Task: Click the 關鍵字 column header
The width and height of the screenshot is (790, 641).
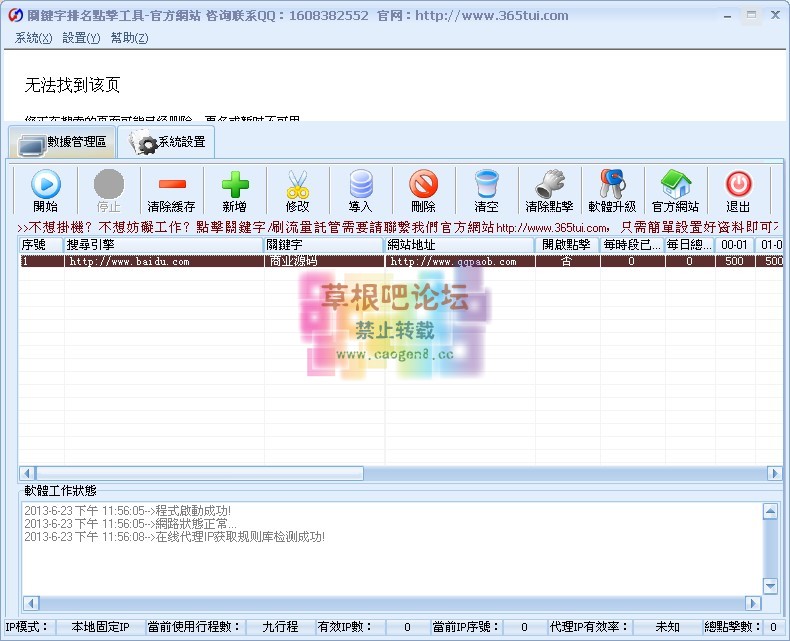Action: click(324, 245)
